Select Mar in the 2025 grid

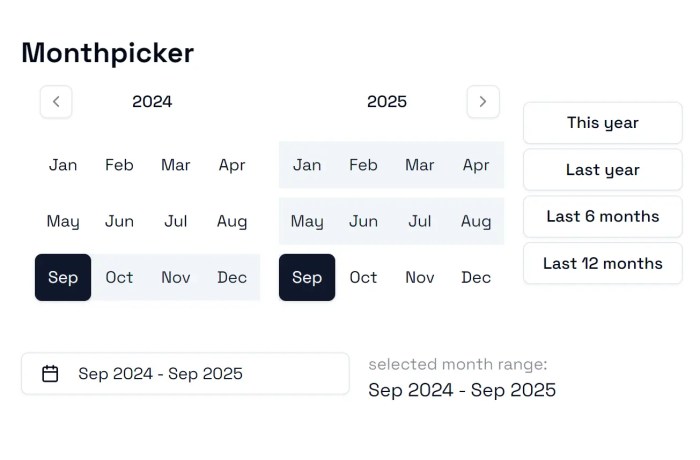[420, 165]
